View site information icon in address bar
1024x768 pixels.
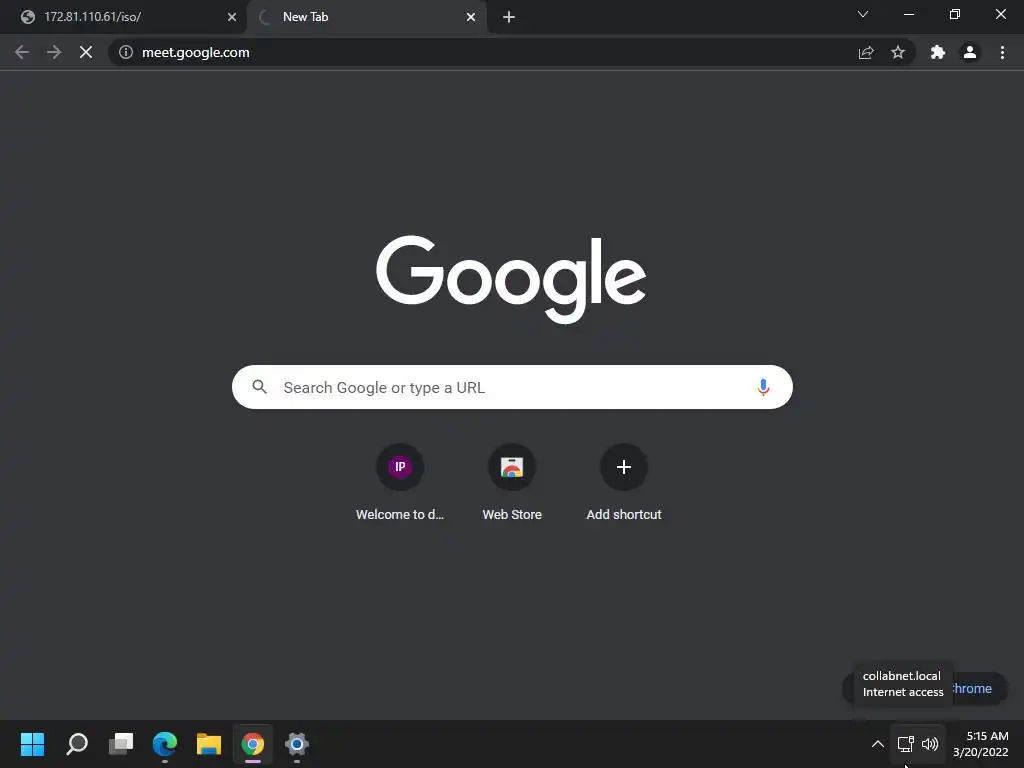pyautogui.click(x=126, y=52)
